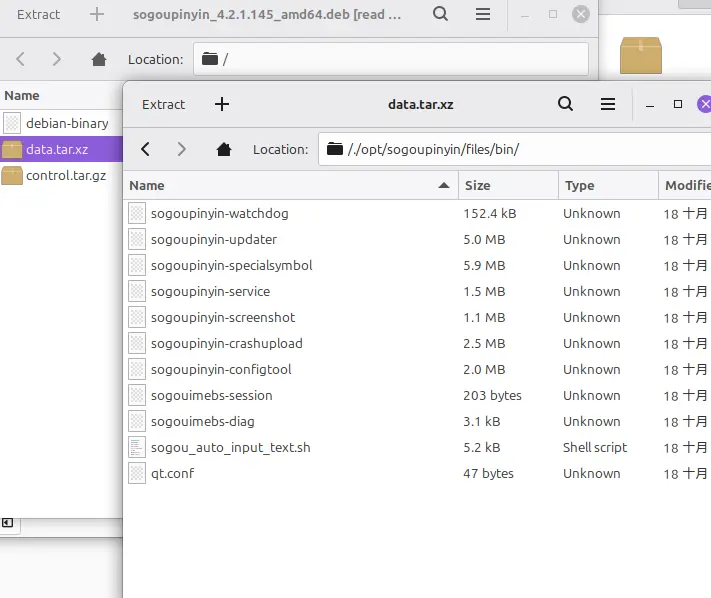Click the file icon of sogouimebs-diag

[x=137, y=421]
